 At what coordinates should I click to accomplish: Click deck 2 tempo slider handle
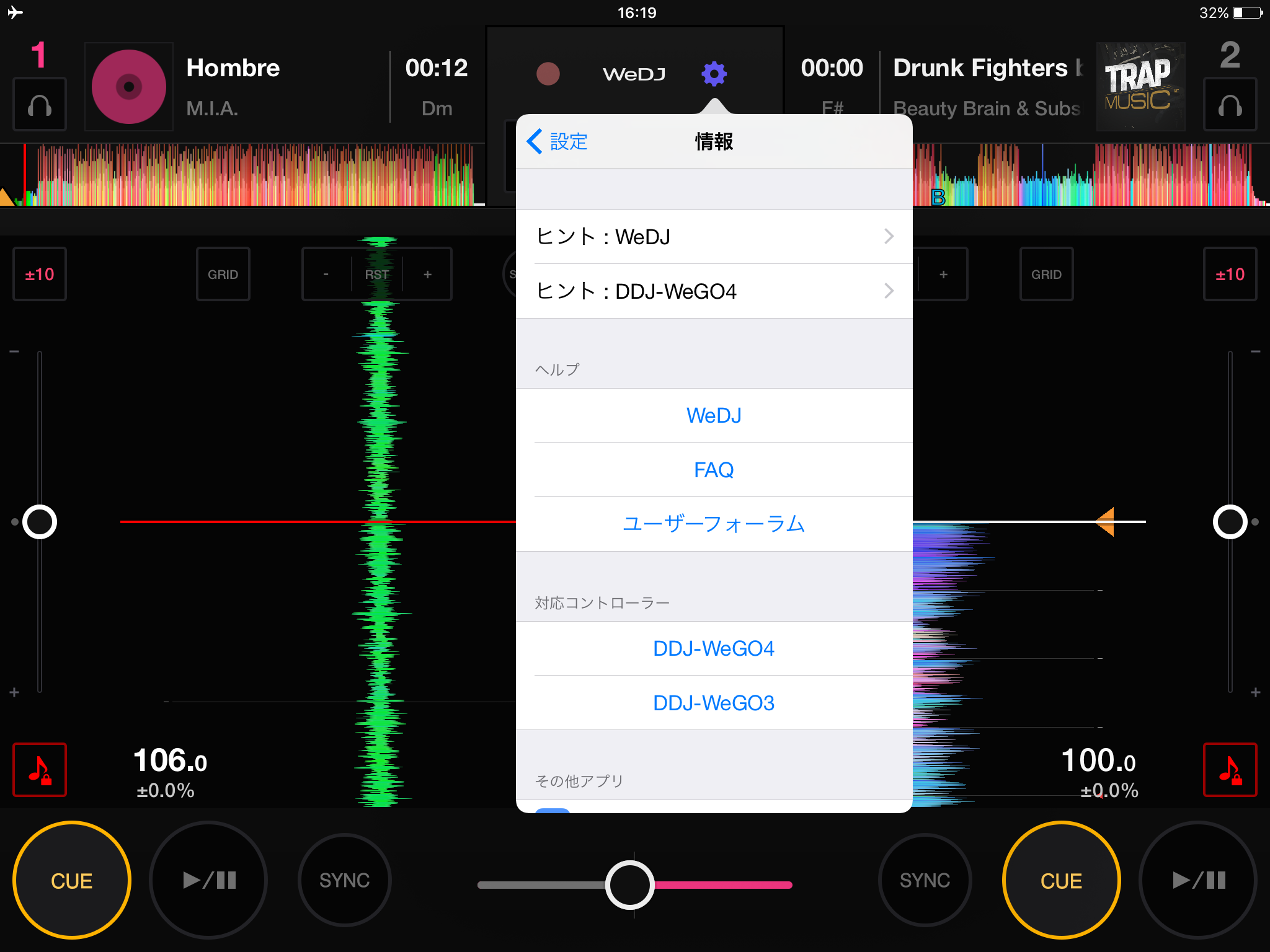pyautogui.click(x=1230, y=522)
